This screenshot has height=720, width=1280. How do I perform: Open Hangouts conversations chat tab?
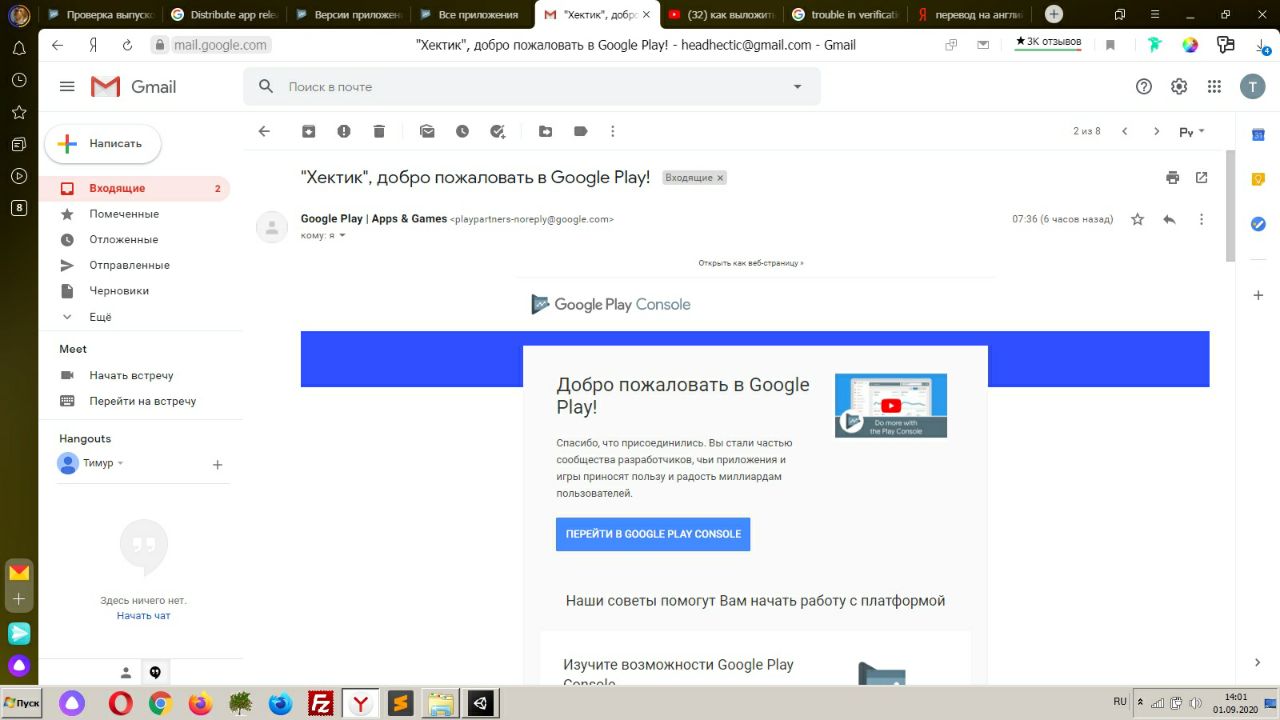[x=155, y=673]
